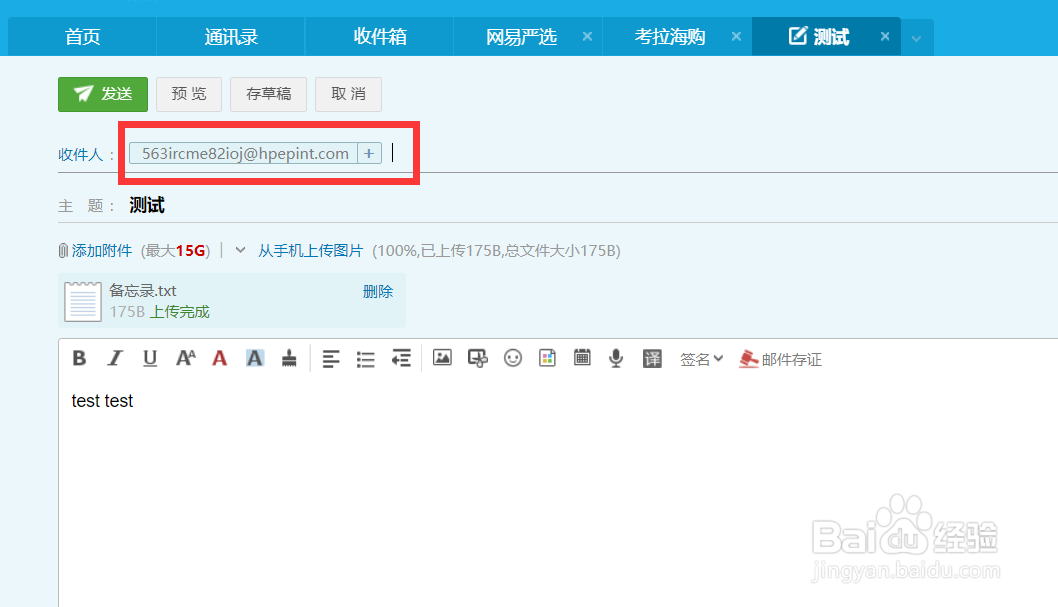Expand the 签名 signature dropdown

pyautogui.click(x=702, y=358)
